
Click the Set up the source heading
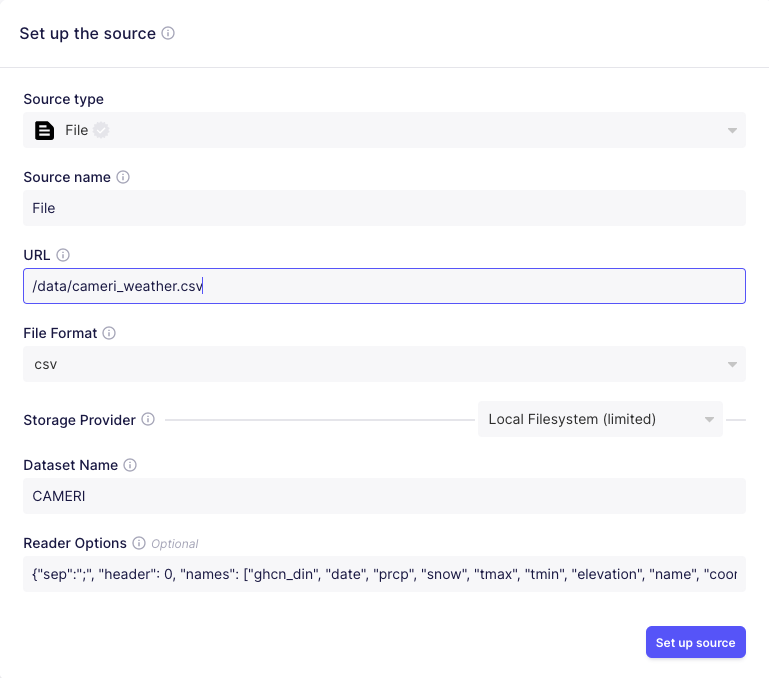pyautogui.click(x=87, y=33)
